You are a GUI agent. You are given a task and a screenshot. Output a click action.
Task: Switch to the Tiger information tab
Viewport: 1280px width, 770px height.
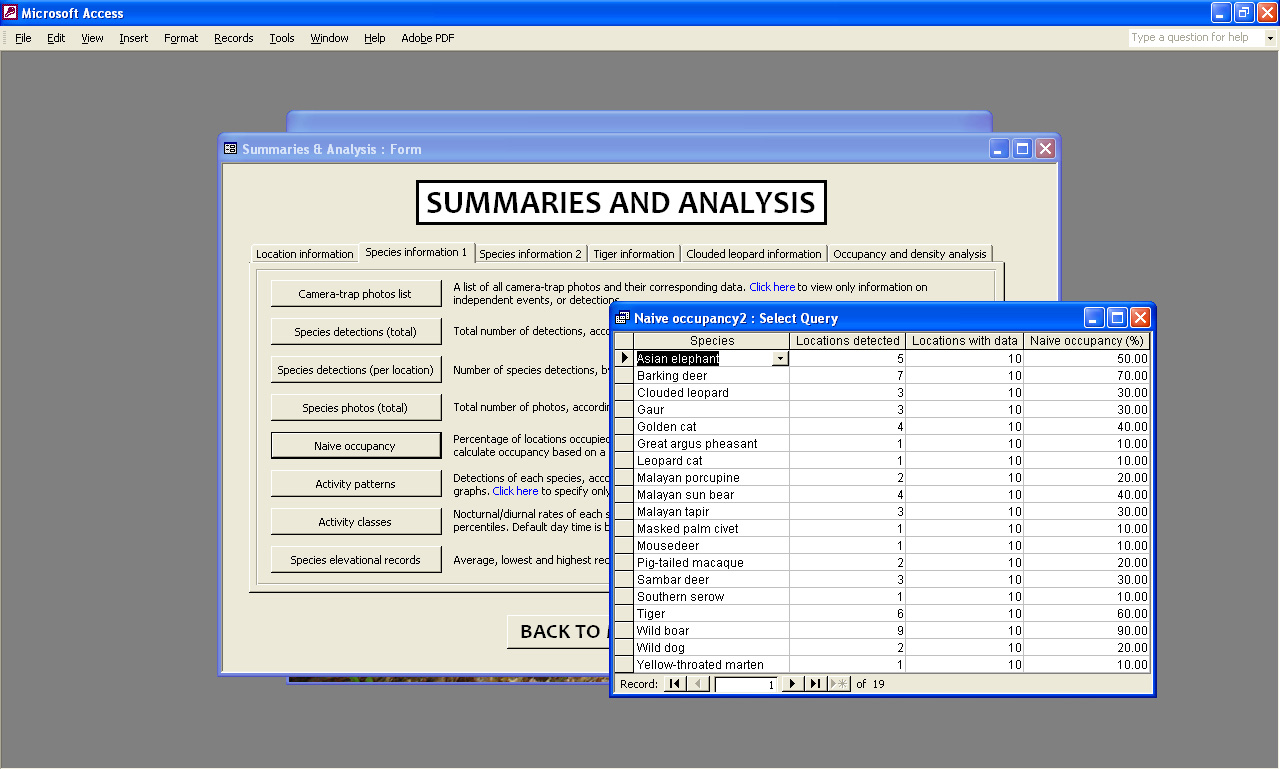point(634,254)
